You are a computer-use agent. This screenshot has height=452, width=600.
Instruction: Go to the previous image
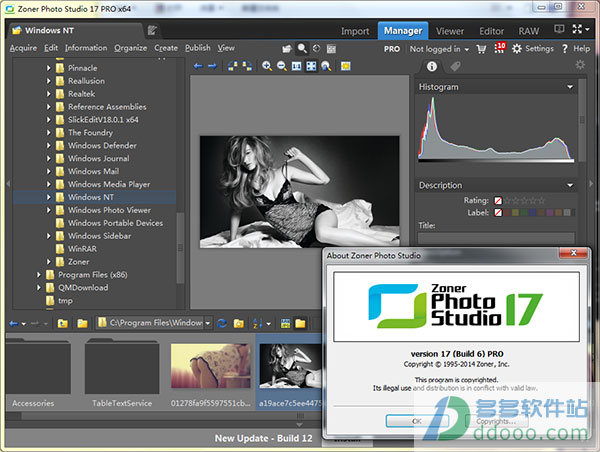point(198,66)
